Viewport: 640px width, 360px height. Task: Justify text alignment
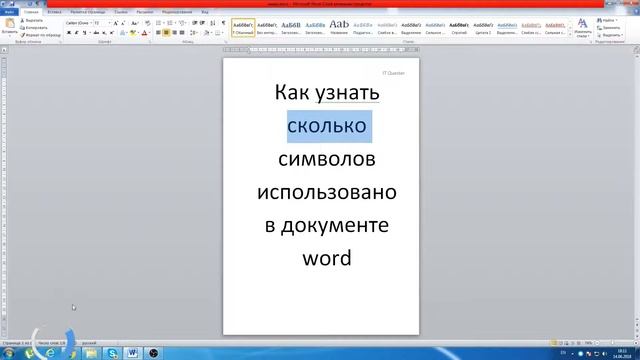click(x=182, y=33)
